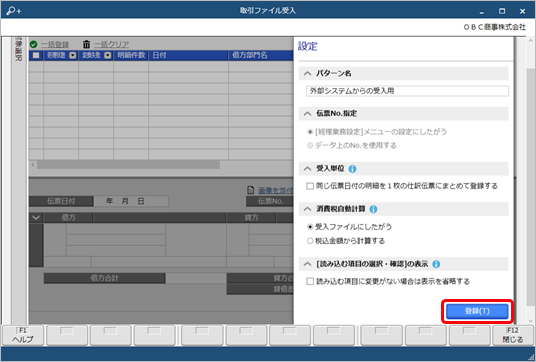
Task: Click the 明細件数 column header
Action: point(131,55)
